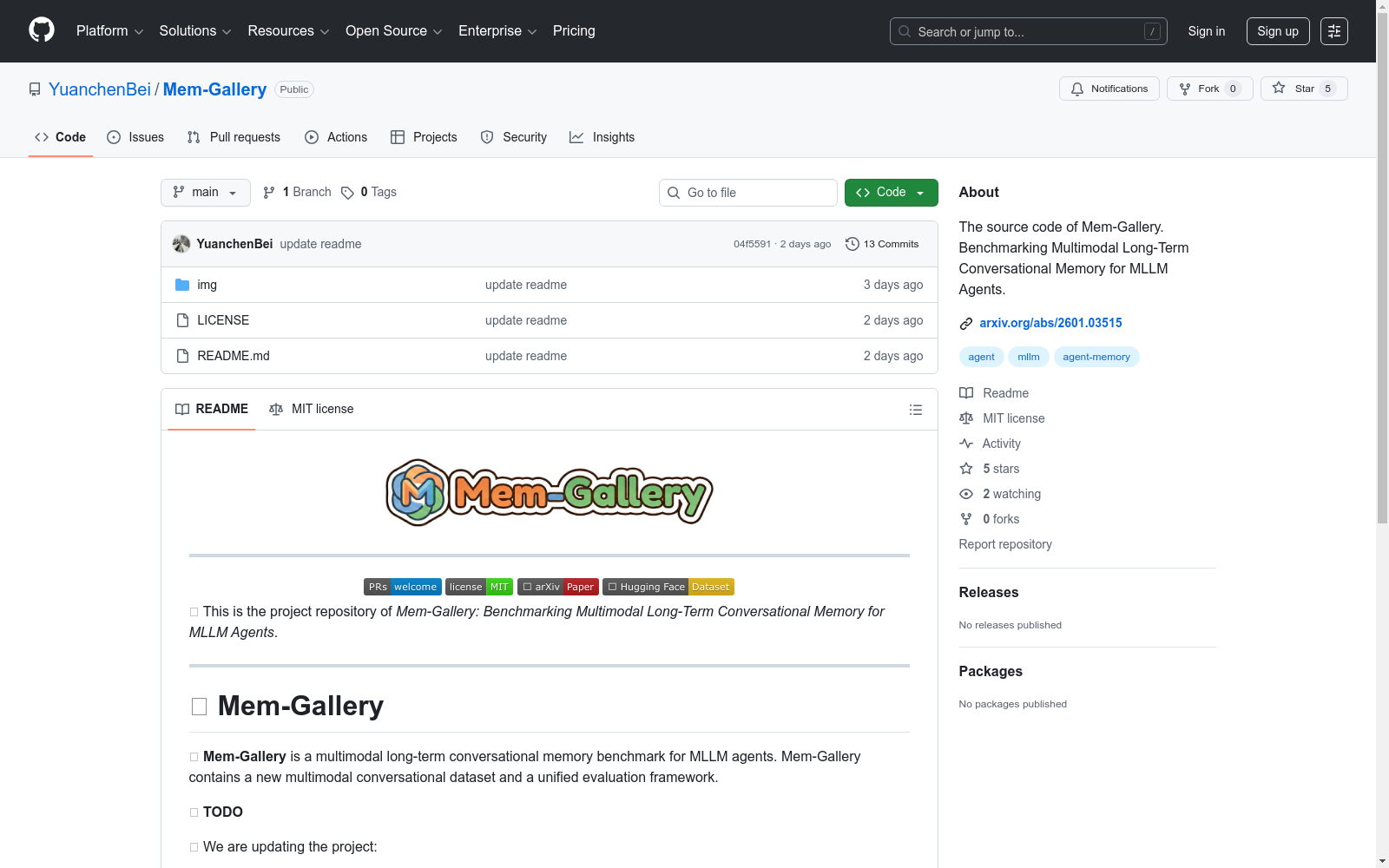Click the eye icon next to 2 watching

[966, 494]
